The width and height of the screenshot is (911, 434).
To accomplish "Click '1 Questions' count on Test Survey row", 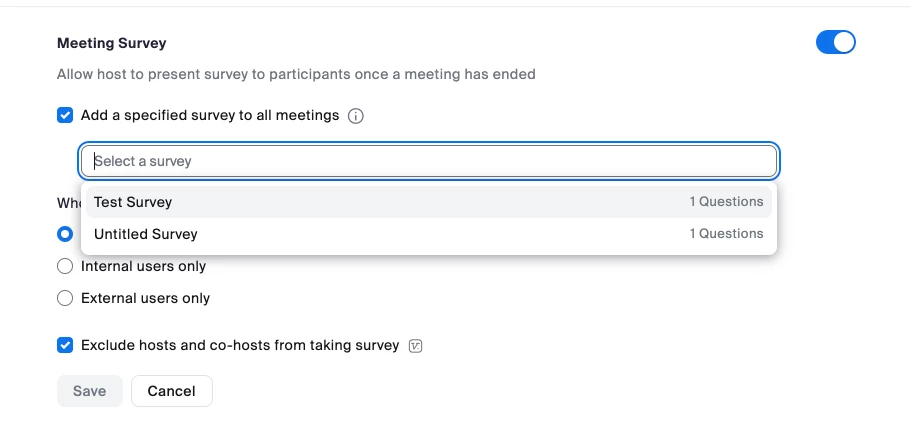I will pos(726,202).
